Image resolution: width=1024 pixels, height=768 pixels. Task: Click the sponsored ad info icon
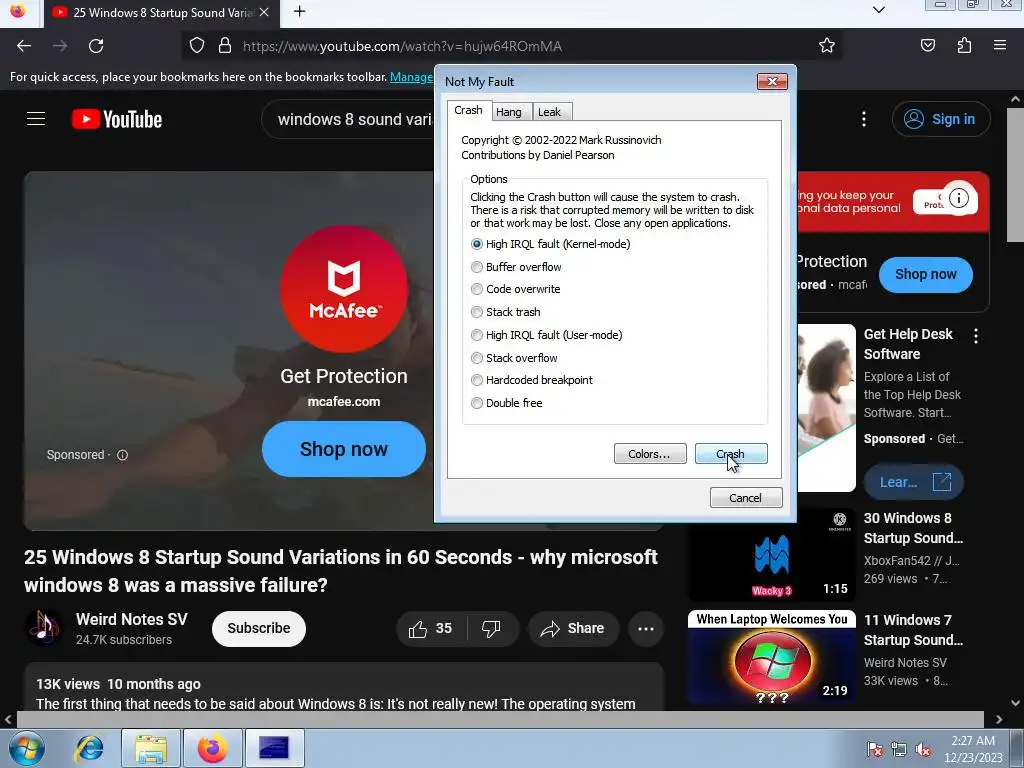click(122, 455)
